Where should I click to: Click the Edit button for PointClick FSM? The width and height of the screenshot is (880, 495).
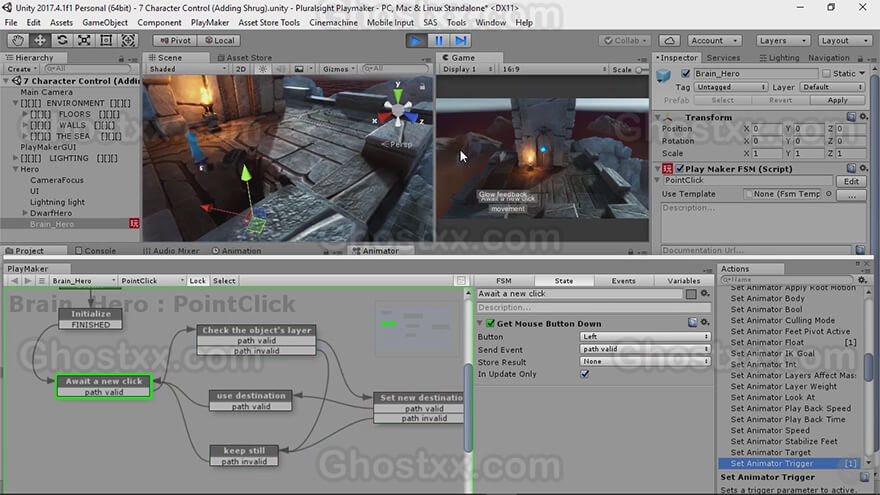tap(851, 181)
